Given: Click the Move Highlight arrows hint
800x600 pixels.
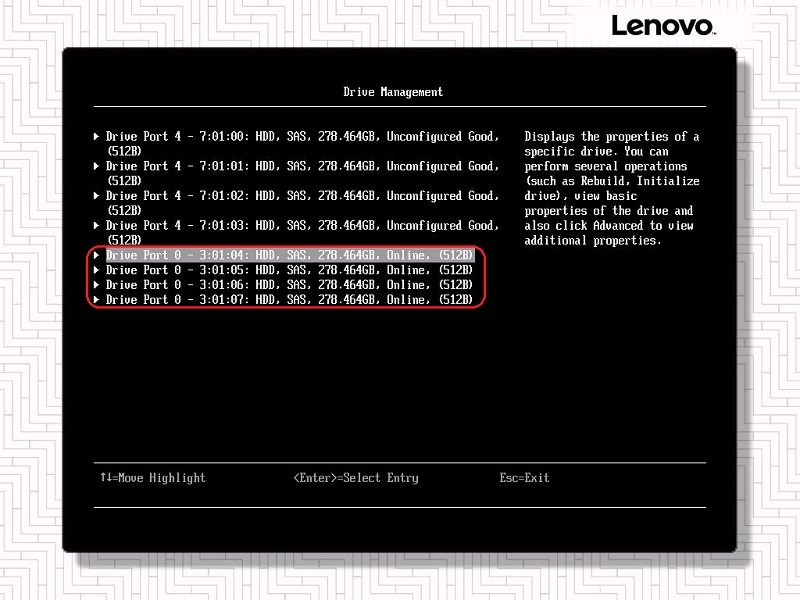Looking at the screenshot, I should [152, 478].
